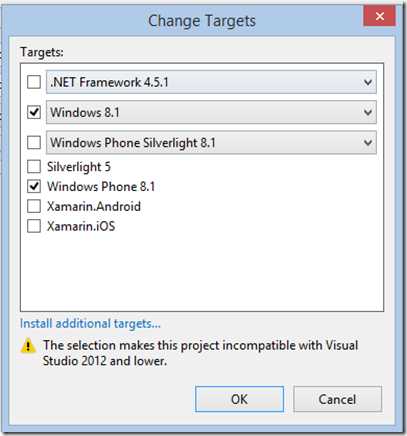
Task: Click the yellow warning triangle icon
Action: [x=28, y=346]
